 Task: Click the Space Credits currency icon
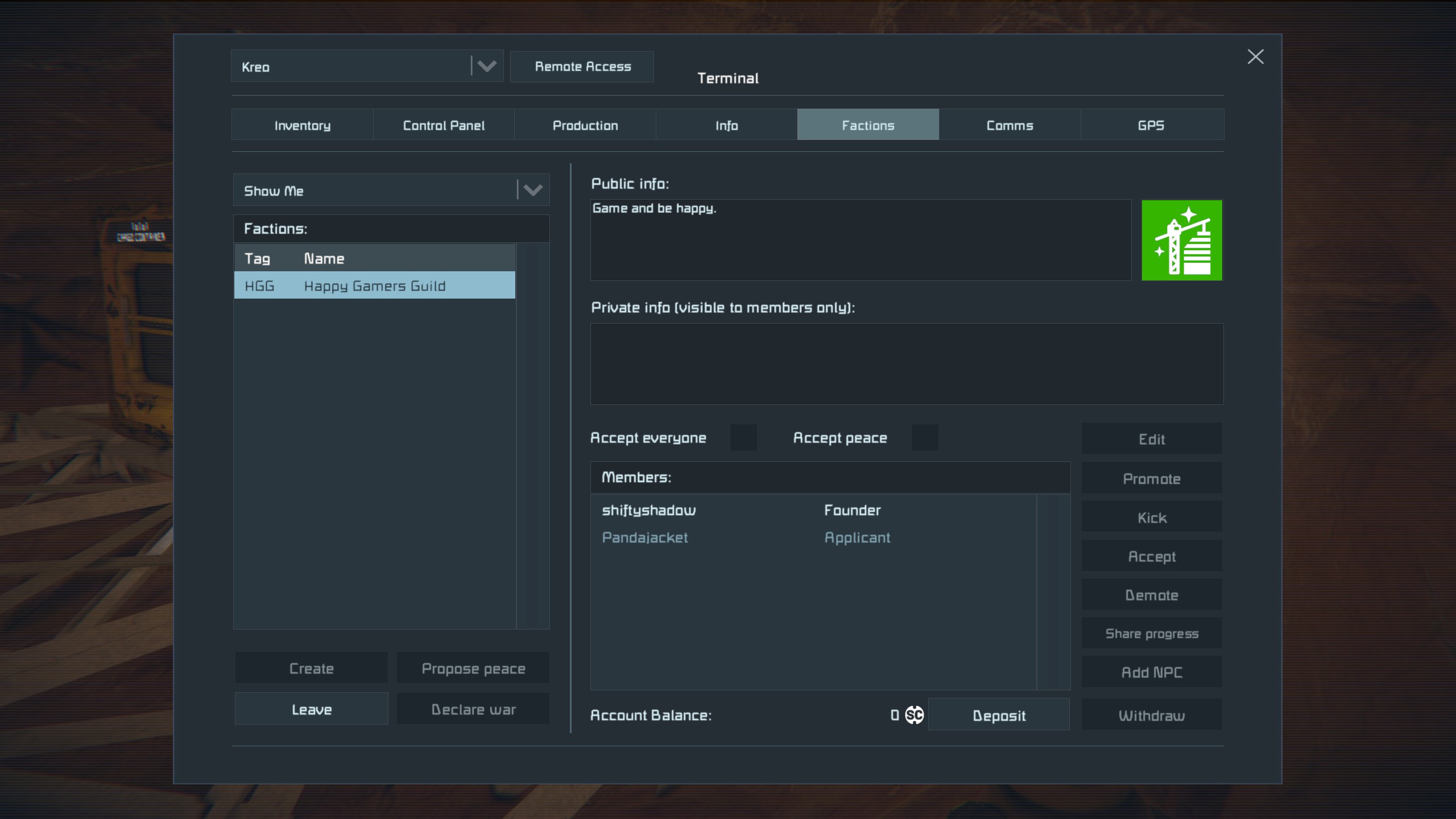tap(914, 715)
